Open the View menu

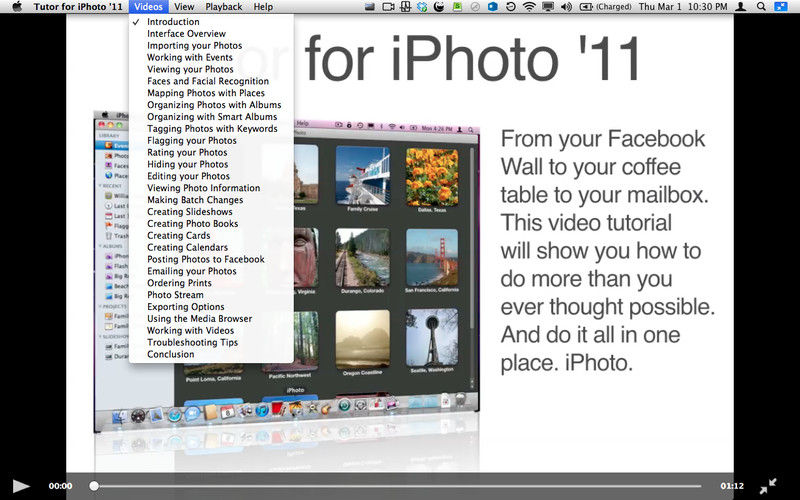click(x=184, y=7)
